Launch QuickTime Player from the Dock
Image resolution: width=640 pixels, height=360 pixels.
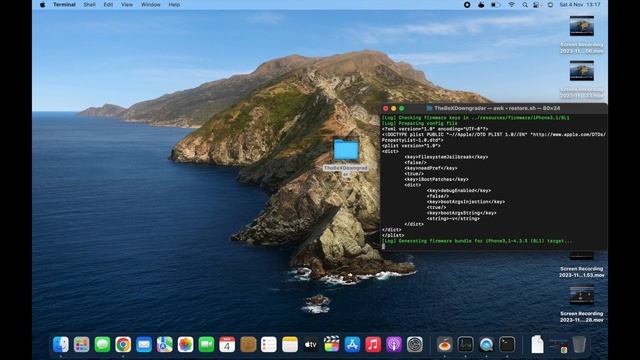point(486,344)
